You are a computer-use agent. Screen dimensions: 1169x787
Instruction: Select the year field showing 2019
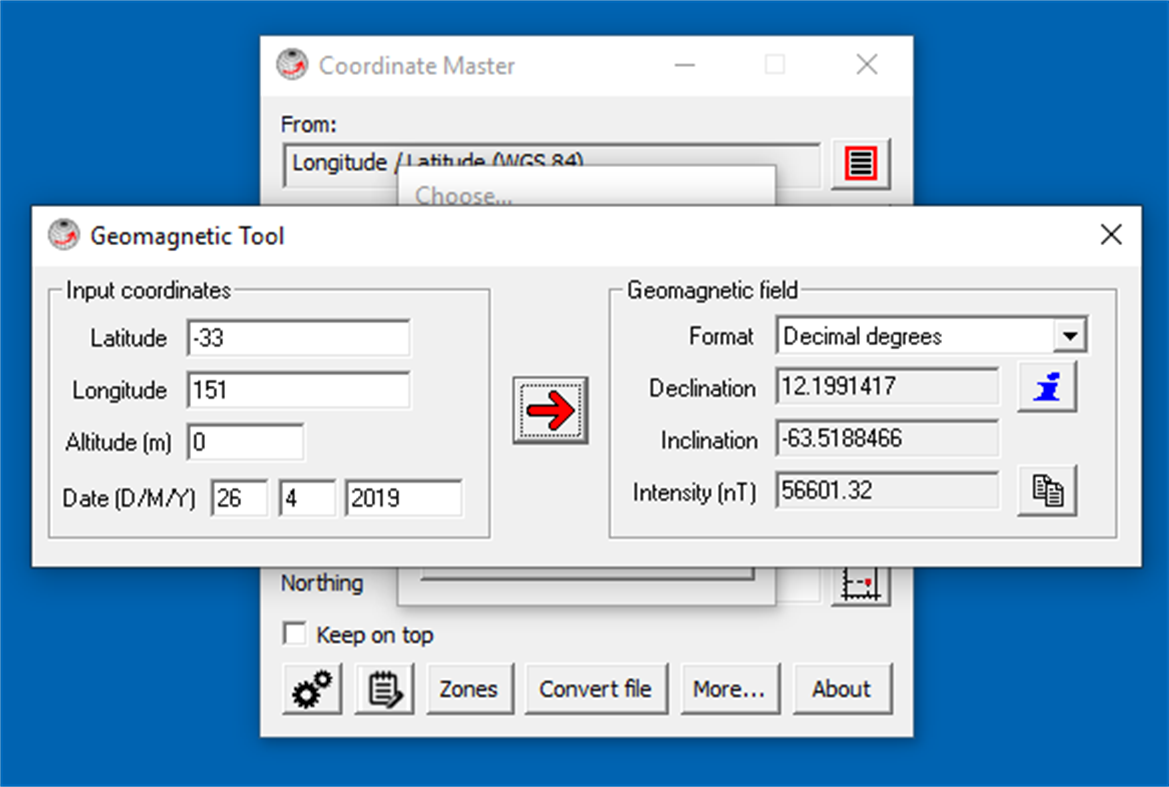(x=403, y=497)
